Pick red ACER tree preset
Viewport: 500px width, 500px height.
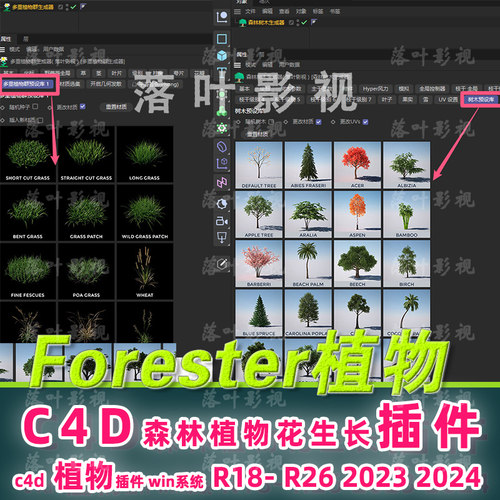(x=357, y=165)
